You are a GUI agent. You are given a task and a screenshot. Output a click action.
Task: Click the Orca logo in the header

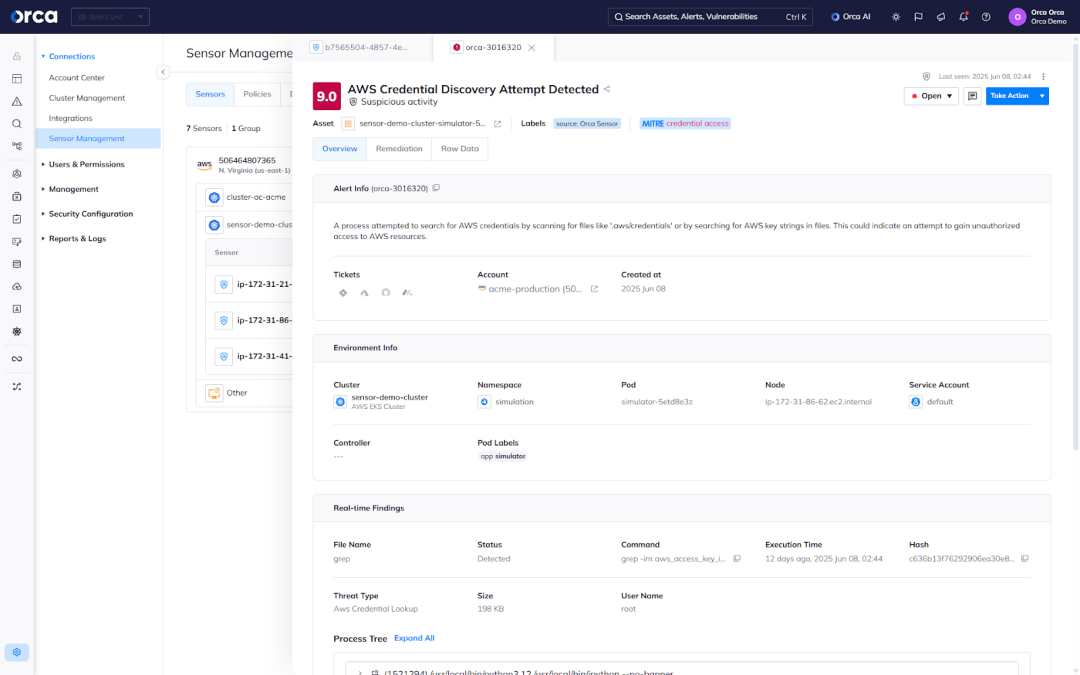point(34,17)
